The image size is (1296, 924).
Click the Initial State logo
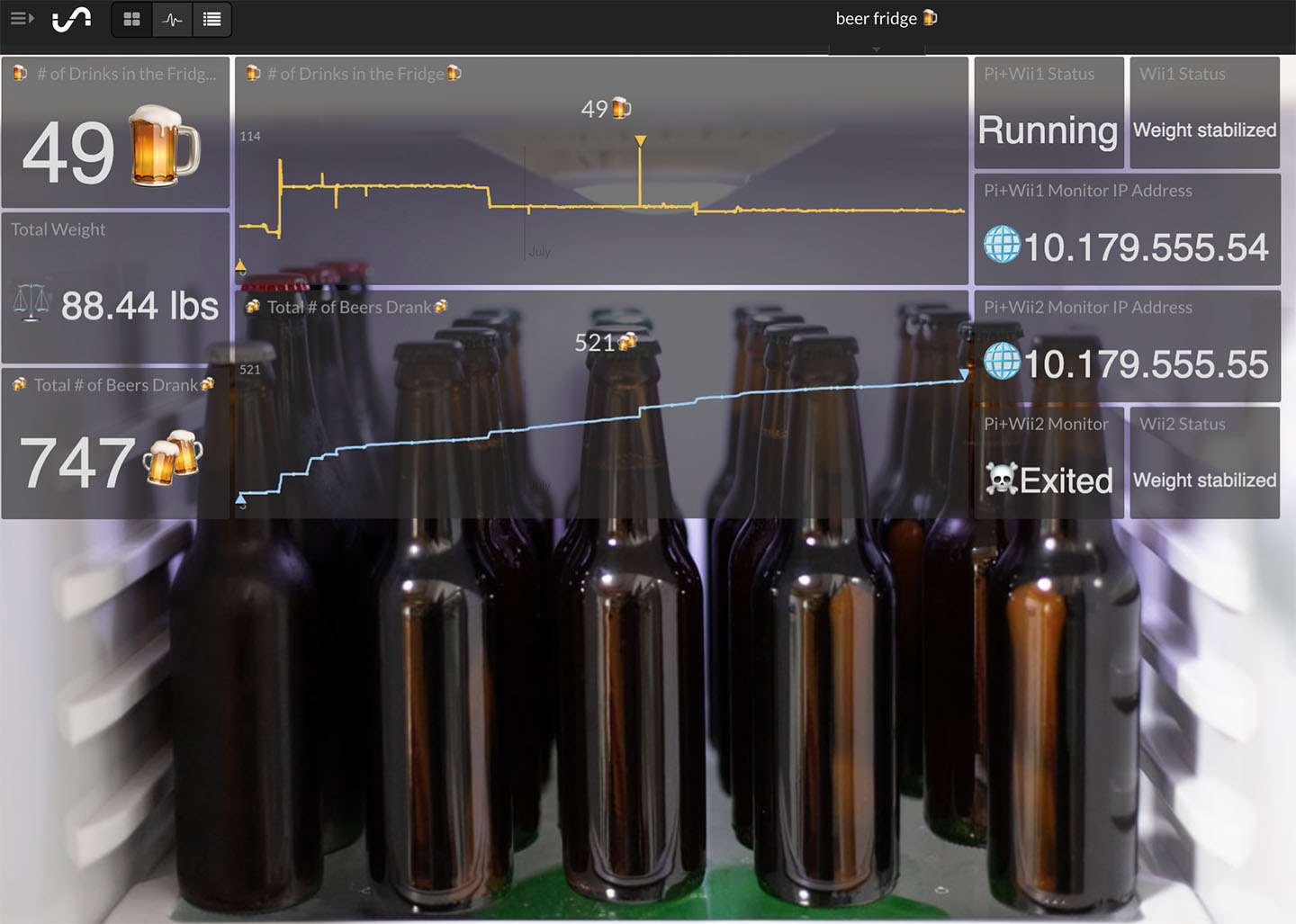(71, 19)
